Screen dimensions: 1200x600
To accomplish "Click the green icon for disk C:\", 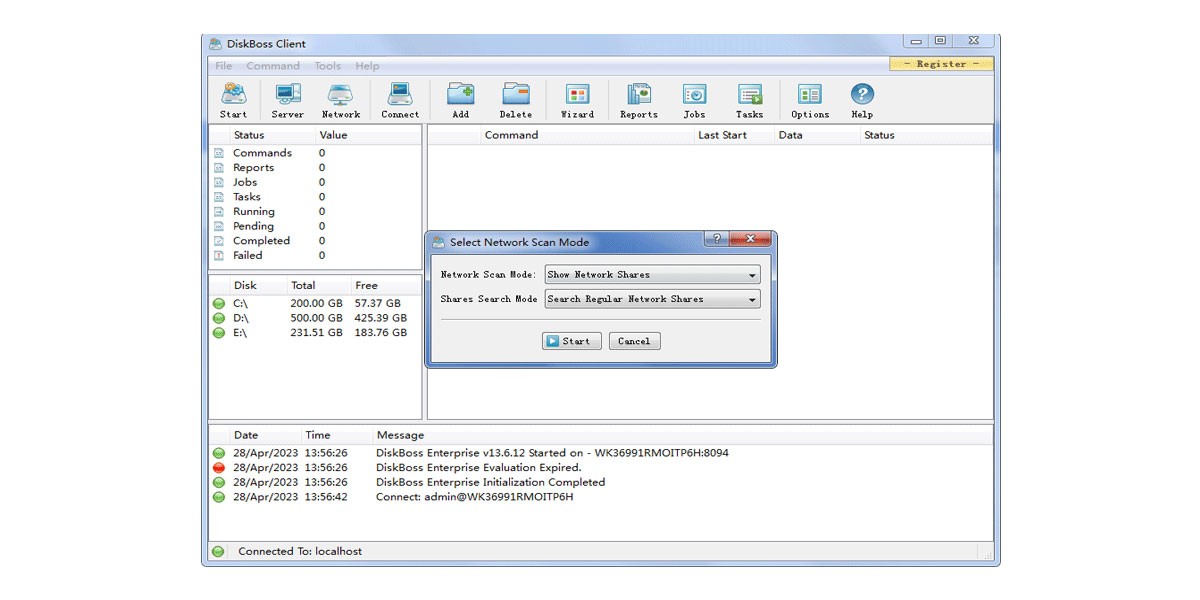I will coord(219,303).
